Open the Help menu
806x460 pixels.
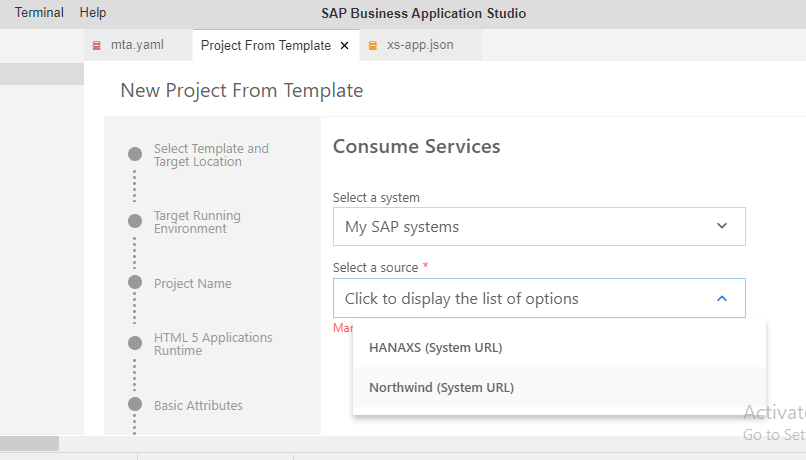[x=93, y=12]
